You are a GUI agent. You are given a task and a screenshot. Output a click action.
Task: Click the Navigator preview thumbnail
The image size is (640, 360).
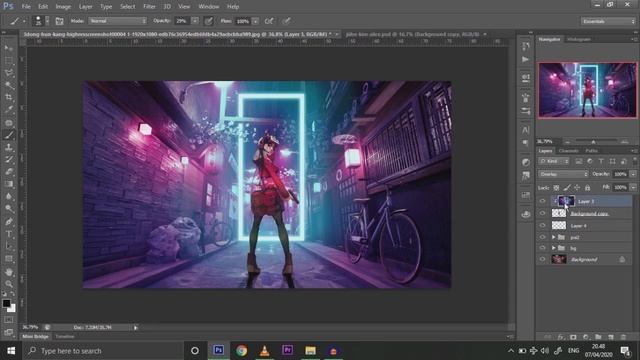(587, 90)
